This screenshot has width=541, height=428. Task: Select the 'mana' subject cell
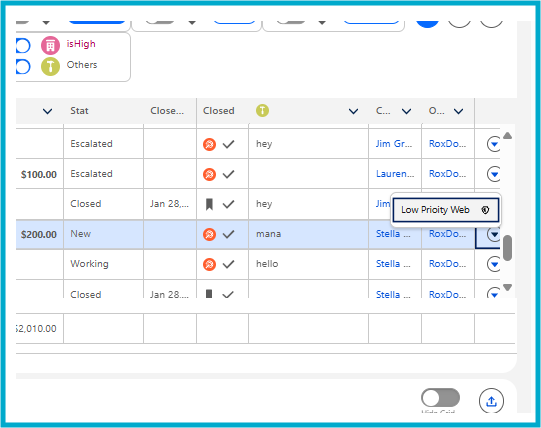point(308,234)
